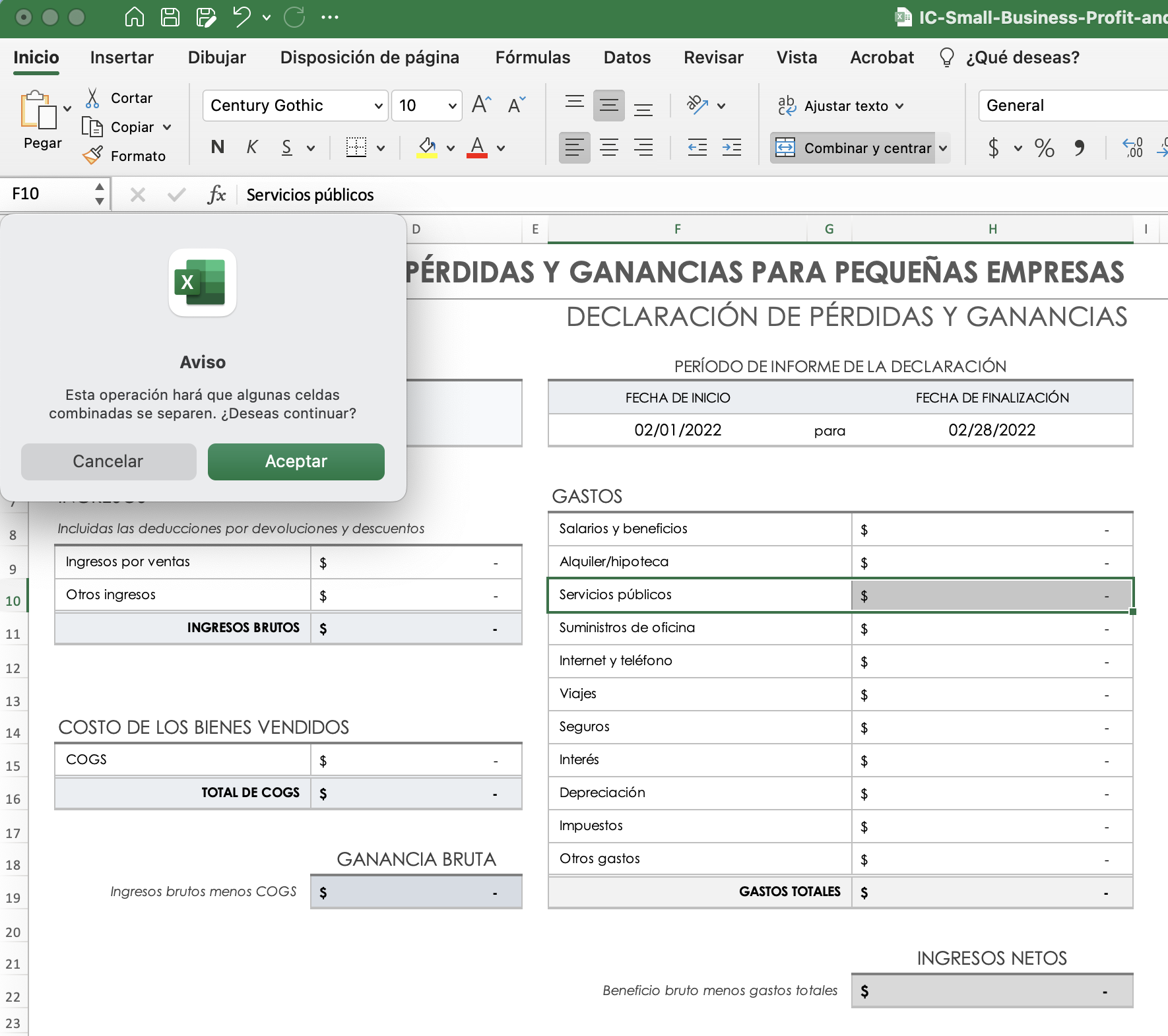Click the formula bar confirm checkmark

tap(176, 195)
